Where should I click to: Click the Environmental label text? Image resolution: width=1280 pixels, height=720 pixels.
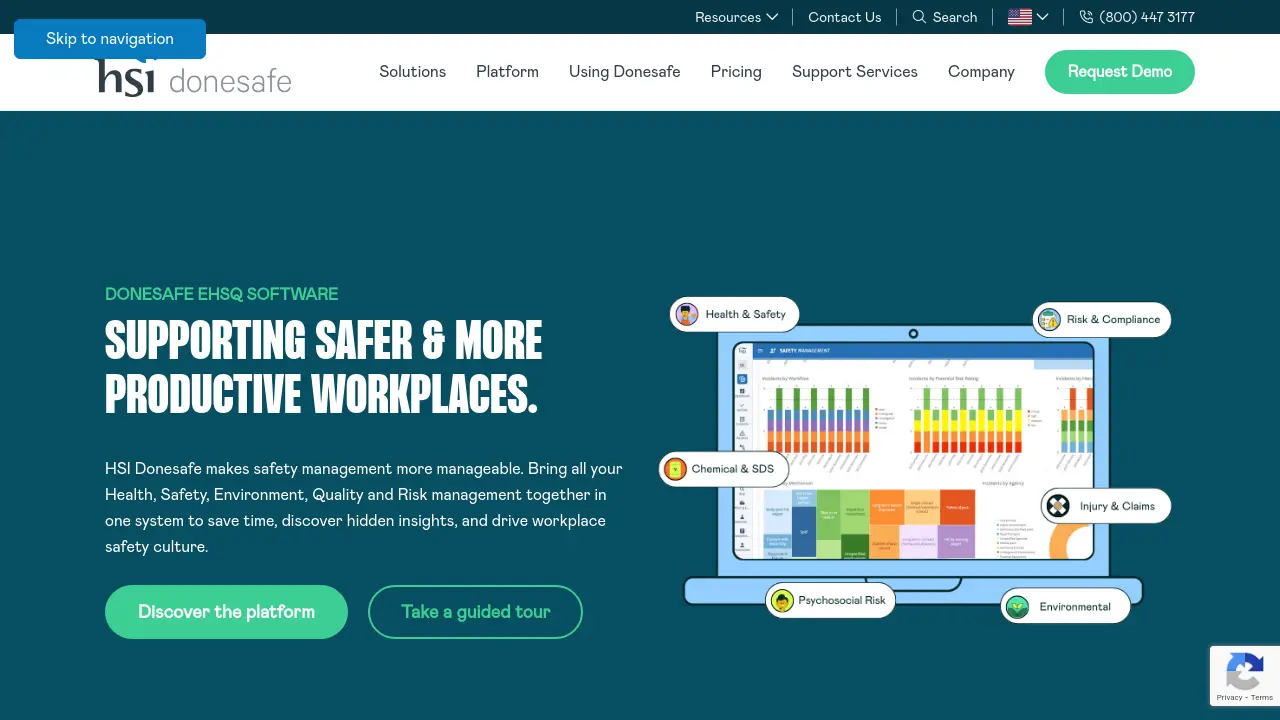tap(1075, 607)
